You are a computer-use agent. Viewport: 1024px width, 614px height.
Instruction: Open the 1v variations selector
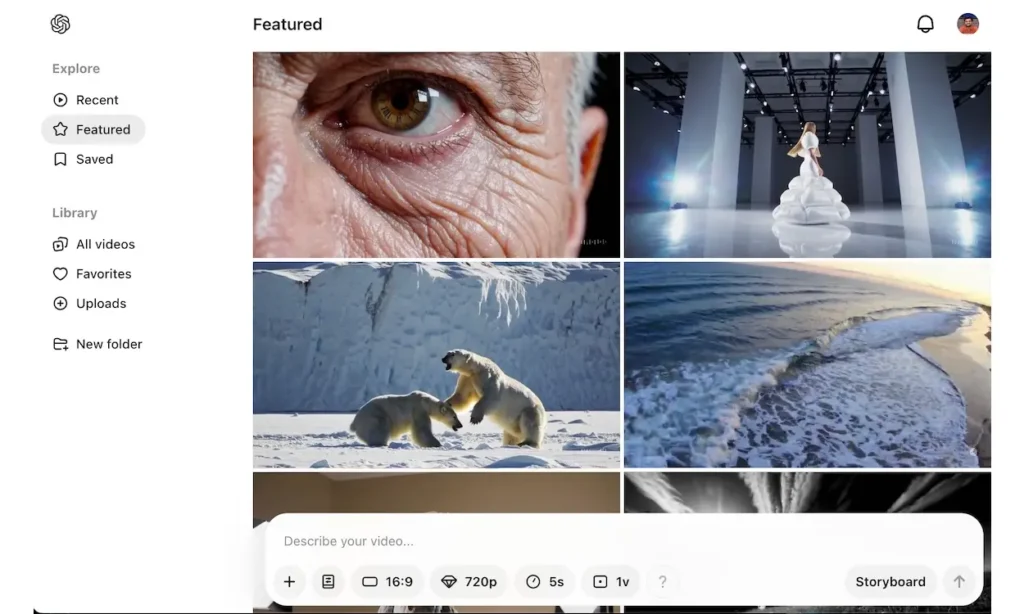coord(610,581)
